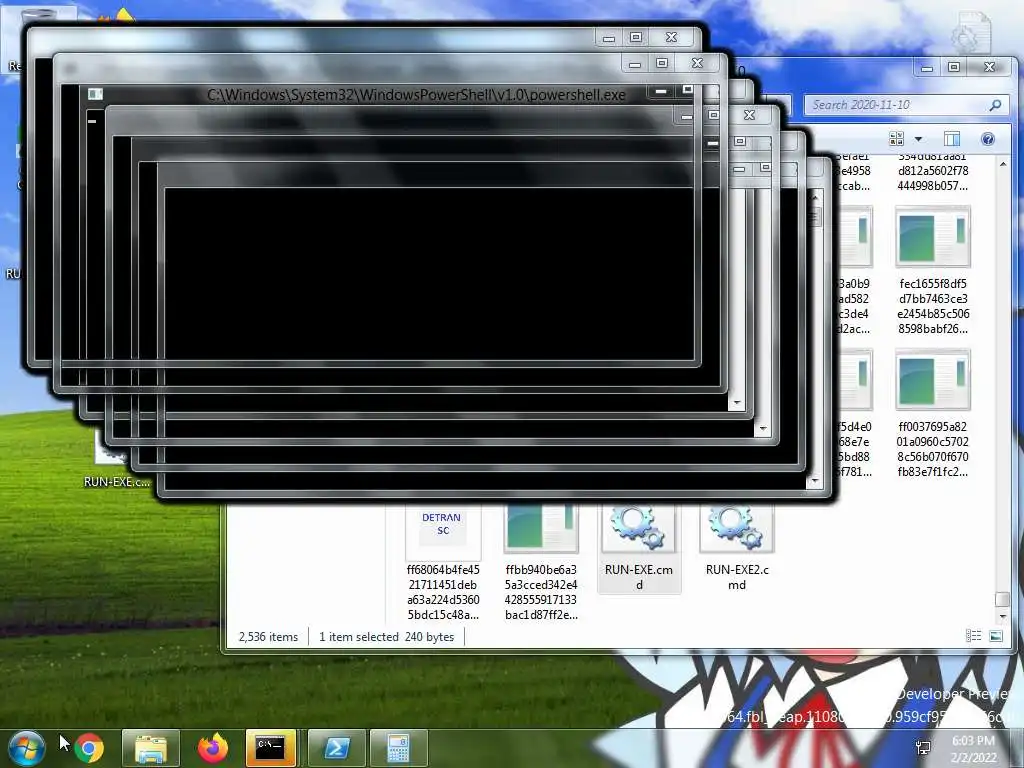Launch Firefox from the taskbar
1024x768 pixels.
213,748
